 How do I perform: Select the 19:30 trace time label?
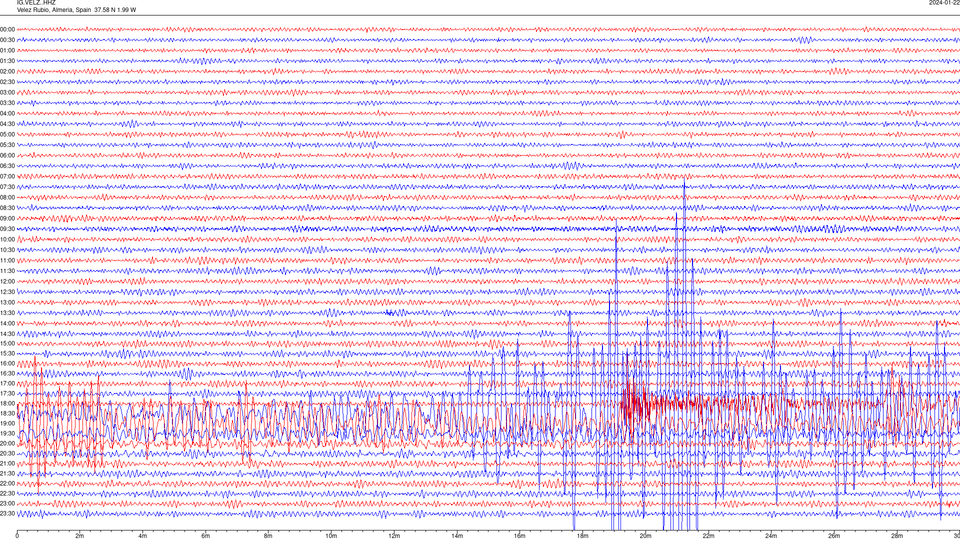7,433
